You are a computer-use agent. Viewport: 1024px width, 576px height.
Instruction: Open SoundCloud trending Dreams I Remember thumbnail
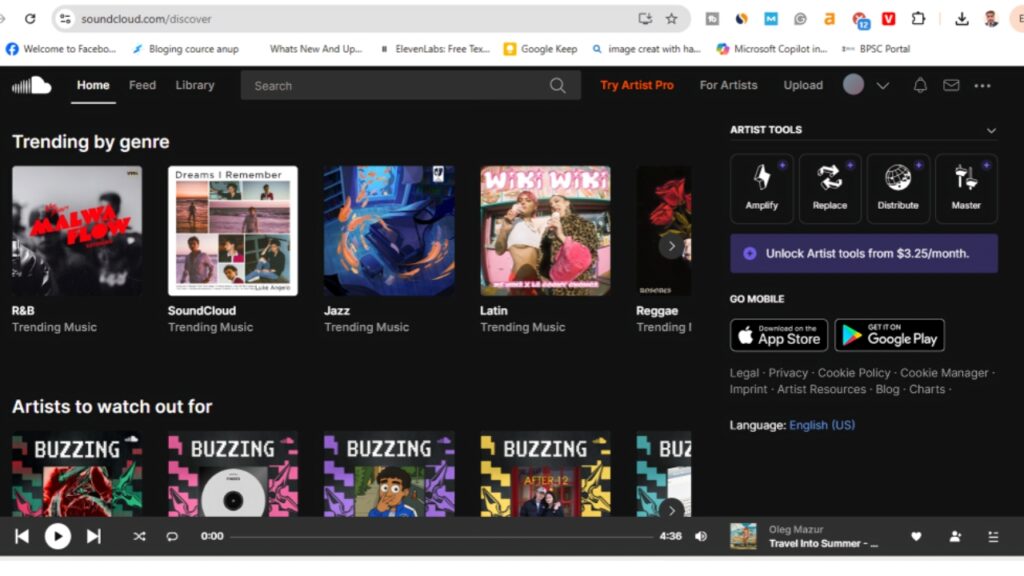[232, 231]
